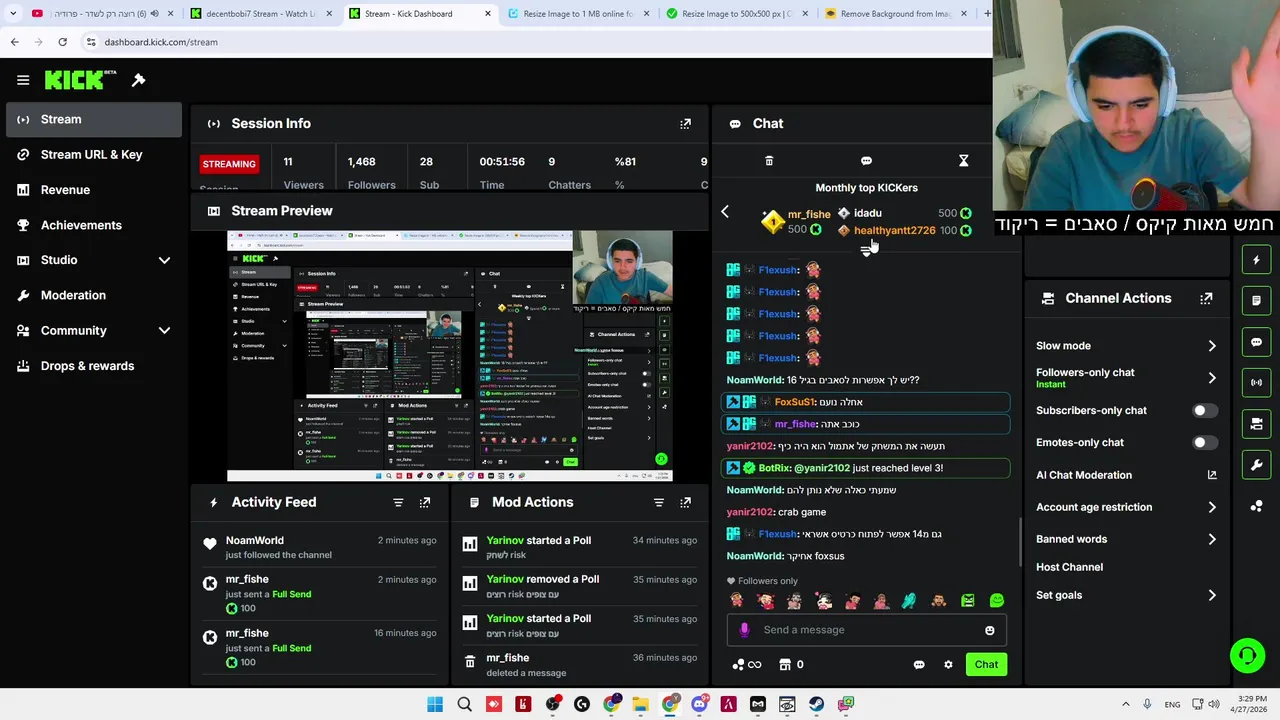The image size is (1280, 720).
Task: Filter the Mod Actions list
Action: pyautogui.click(x=659, y=502)
